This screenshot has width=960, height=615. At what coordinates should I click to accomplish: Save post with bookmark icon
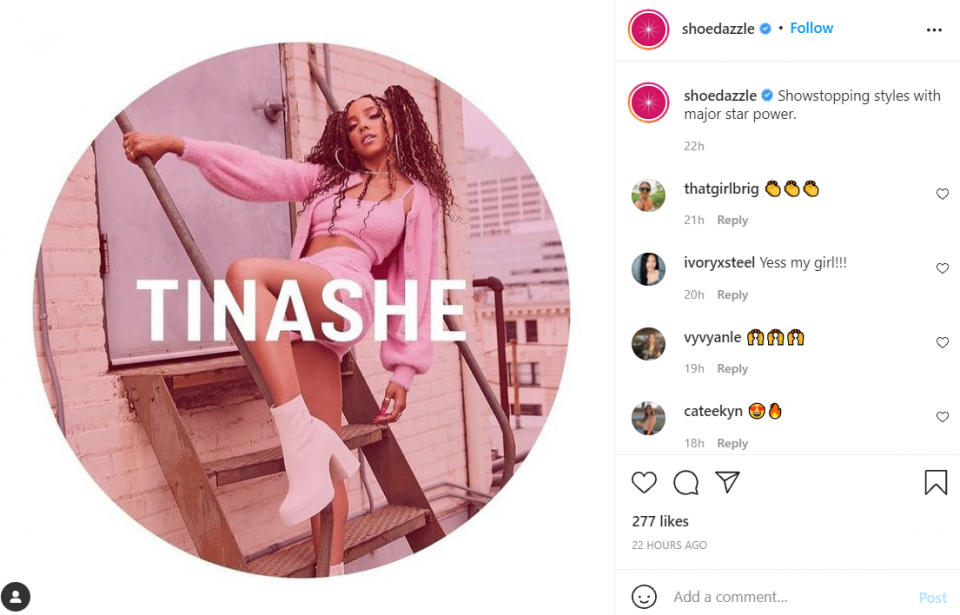pyautogui.click(x=936, y=482)
